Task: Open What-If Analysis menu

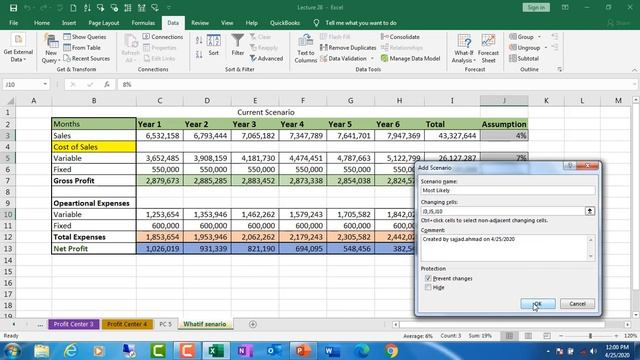Action: pyautogui.click(x=464, y=49)
